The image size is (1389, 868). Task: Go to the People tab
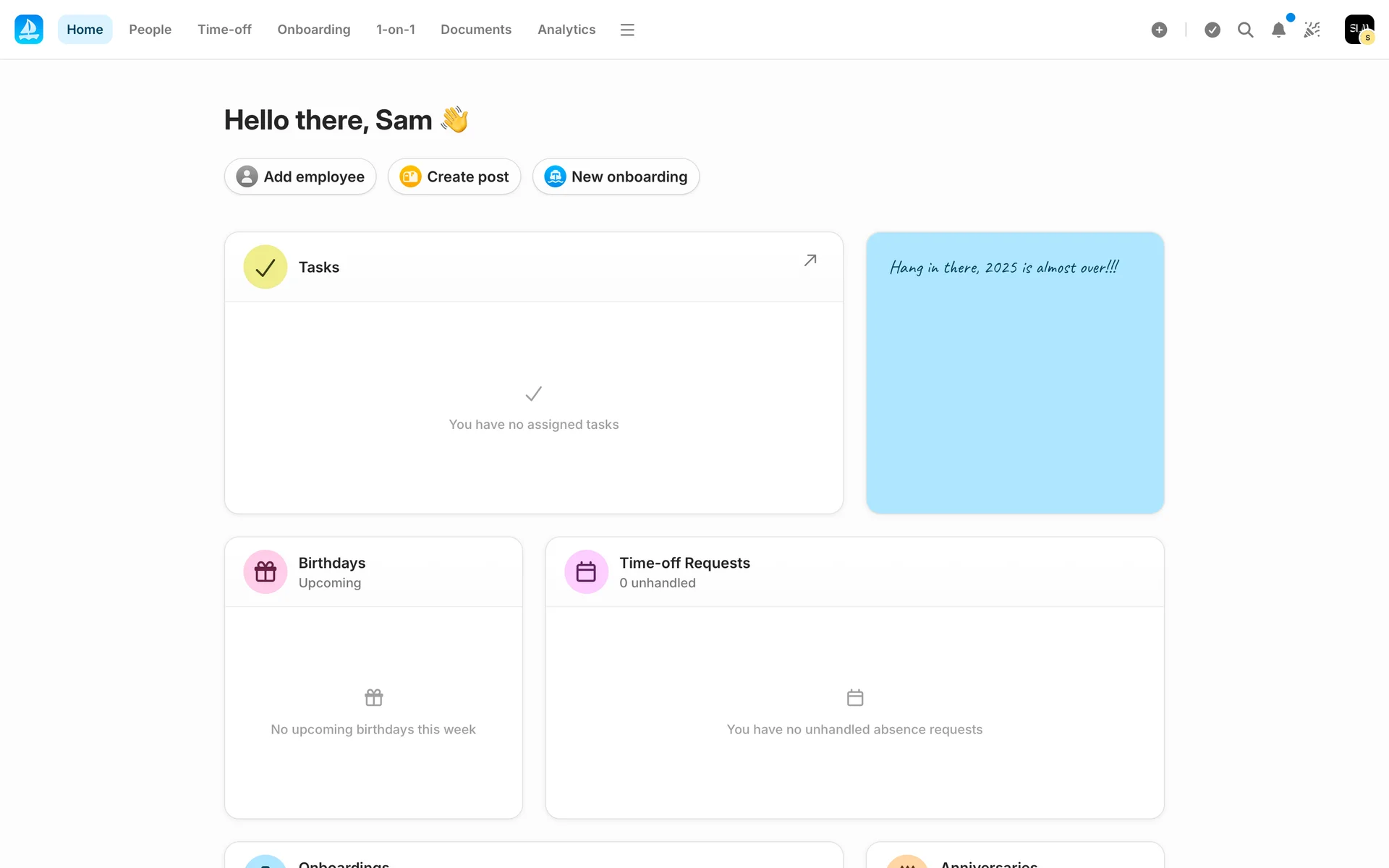click(x=150, y=30)
